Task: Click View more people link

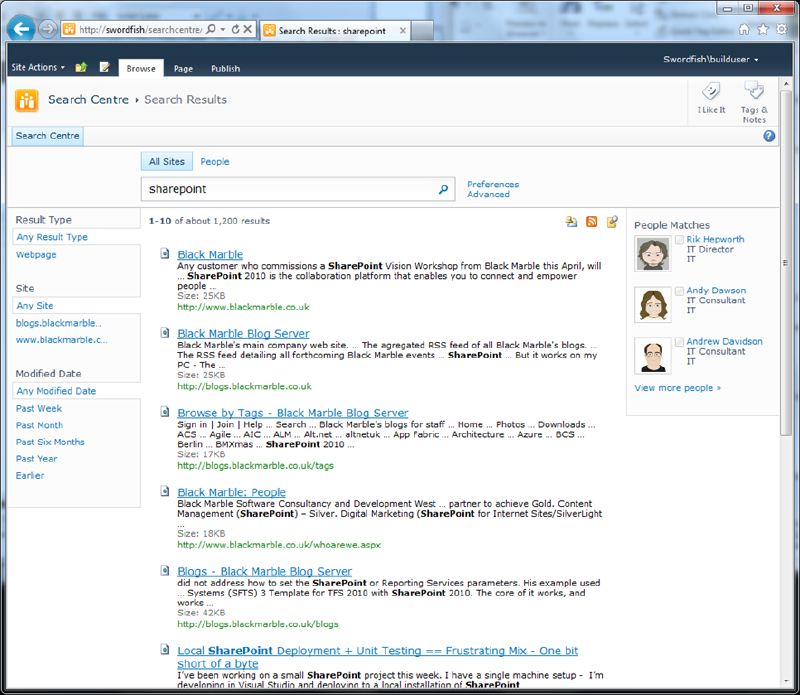Action: [x=678, y=388]
